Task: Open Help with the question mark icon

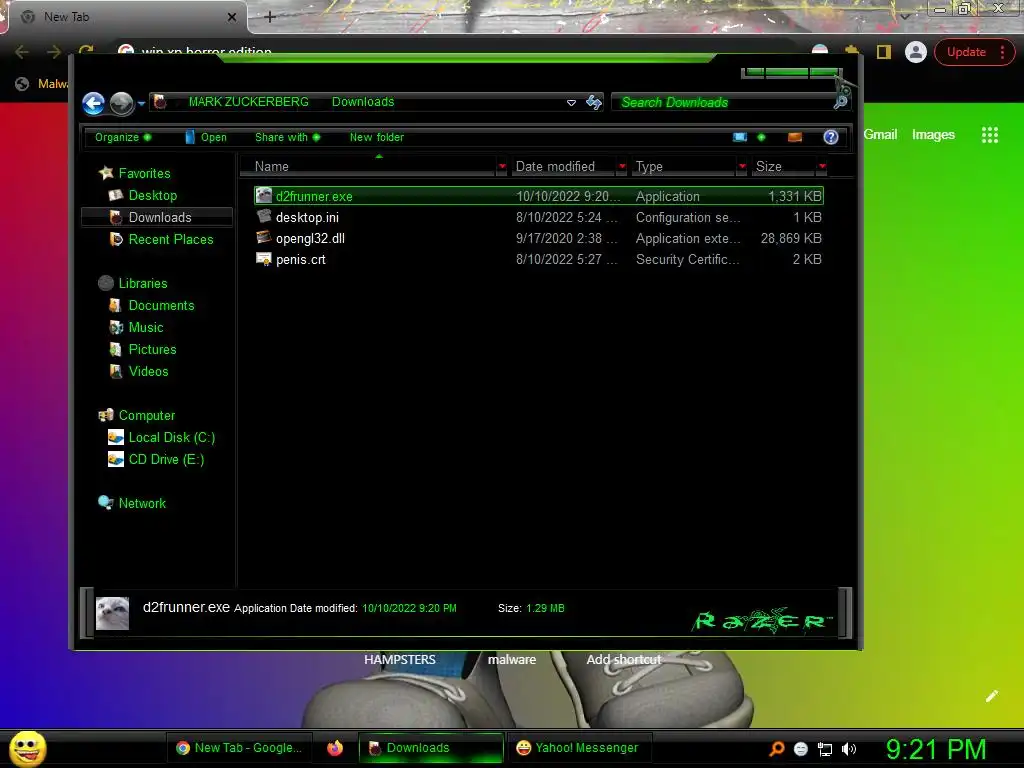Action: click(831, 137)
